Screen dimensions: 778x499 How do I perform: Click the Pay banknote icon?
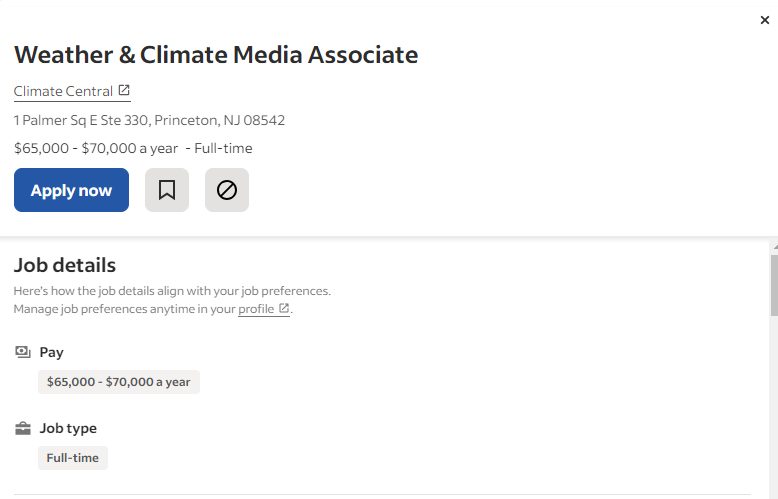click(x=23, y=352)
